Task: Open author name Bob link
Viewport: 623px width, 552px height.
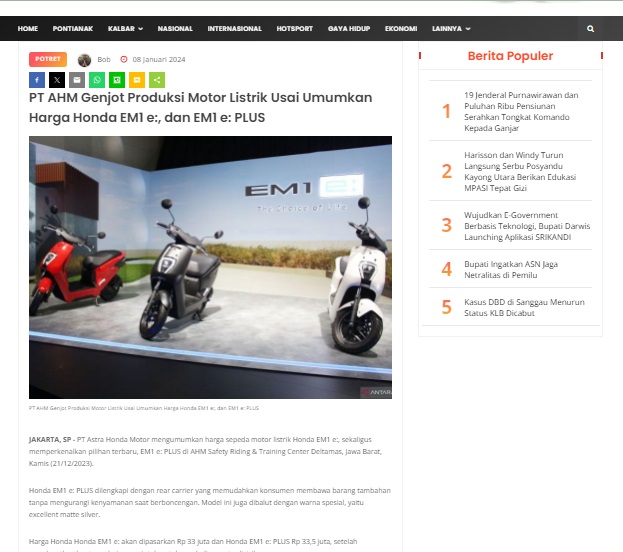Action: coord(104,59)
